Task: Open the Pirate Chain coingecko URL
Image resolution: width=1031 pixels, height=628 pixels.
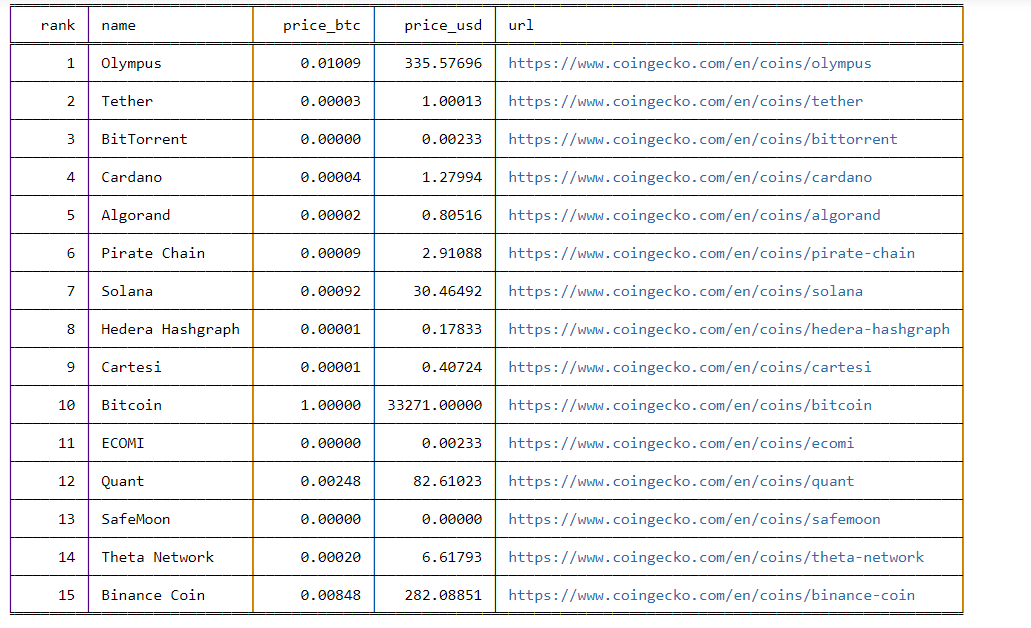Action: click(711, 253)
